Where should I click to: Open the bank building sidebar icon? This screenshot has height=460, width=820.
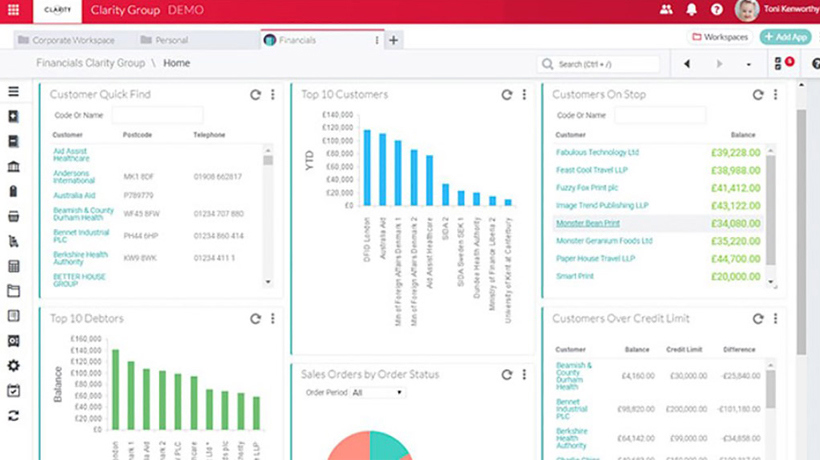point(14,167)
